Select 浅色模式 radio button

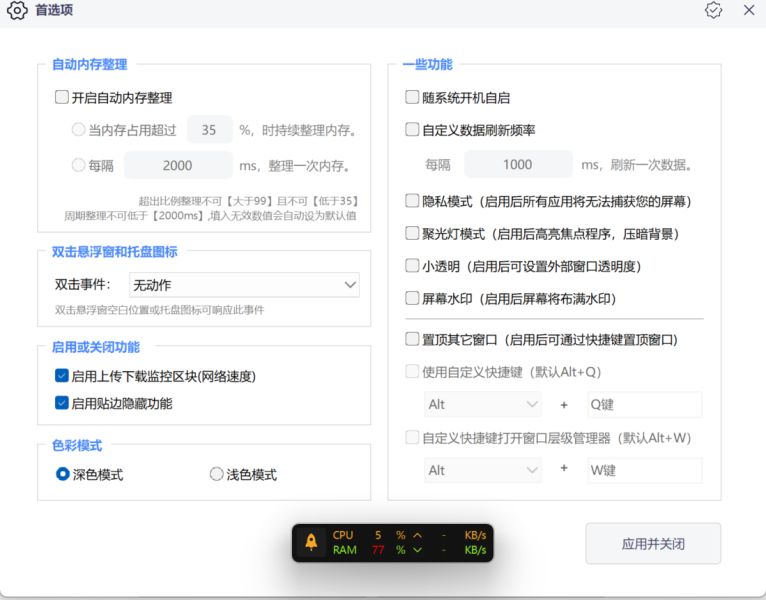point(216,474)
